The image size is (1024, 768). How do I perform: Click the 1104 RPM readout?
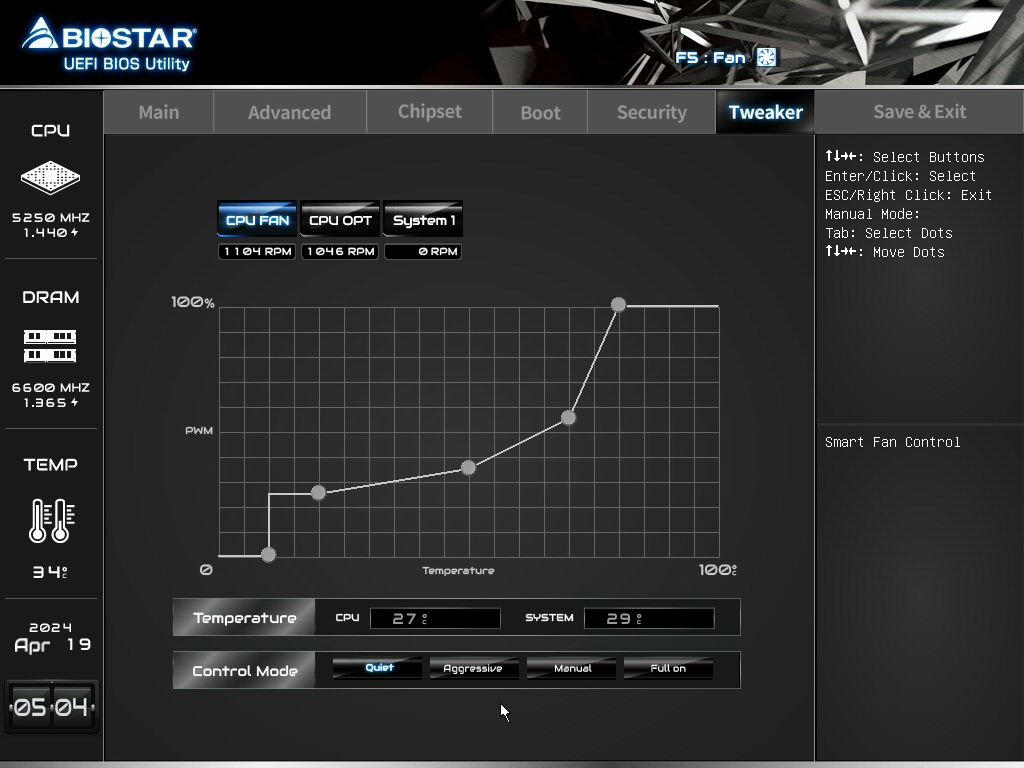(x=257, y=251)
